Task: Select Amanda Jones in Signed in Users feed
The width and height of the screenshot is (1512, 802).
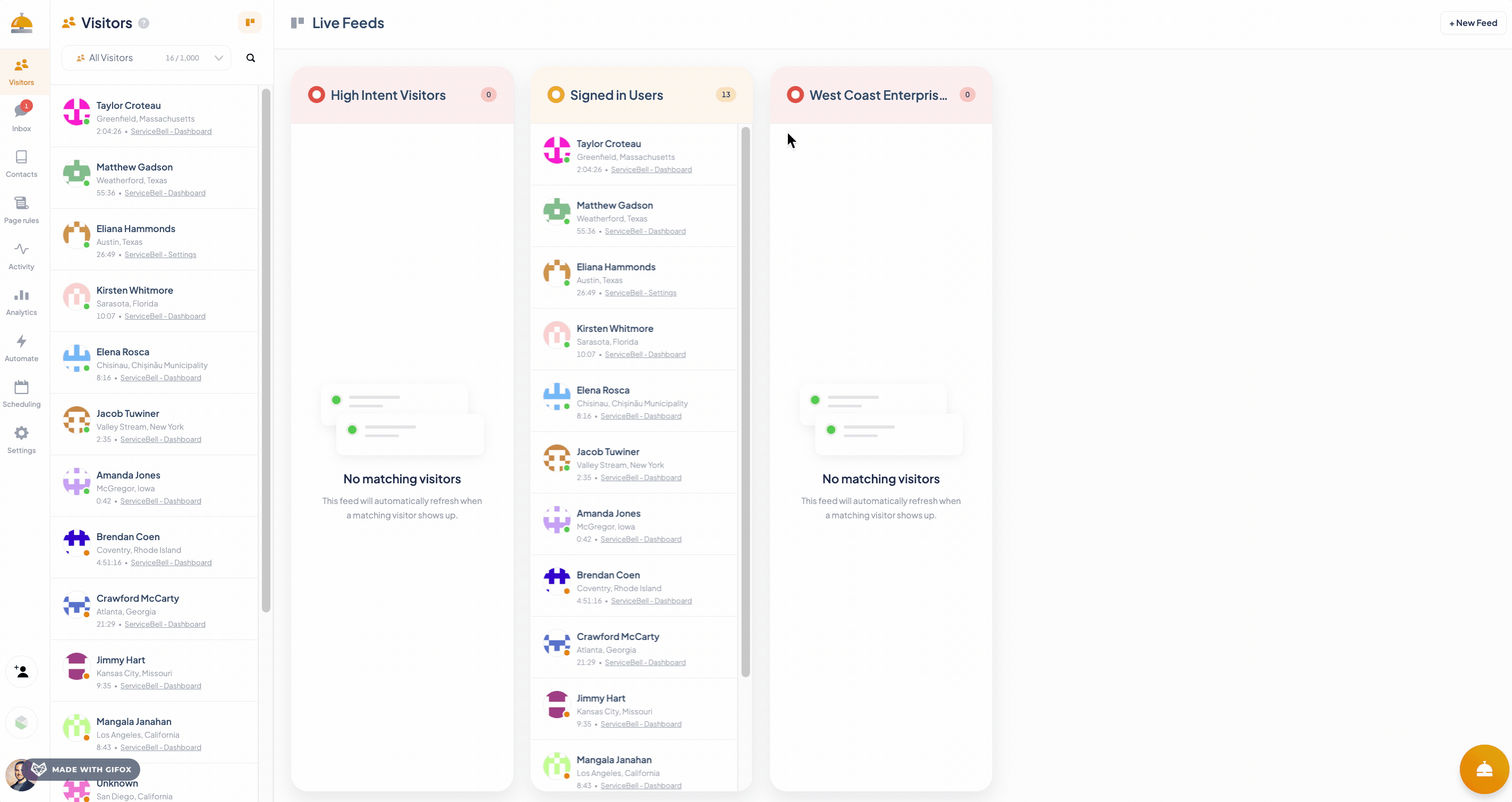Action: click(634, 525)
